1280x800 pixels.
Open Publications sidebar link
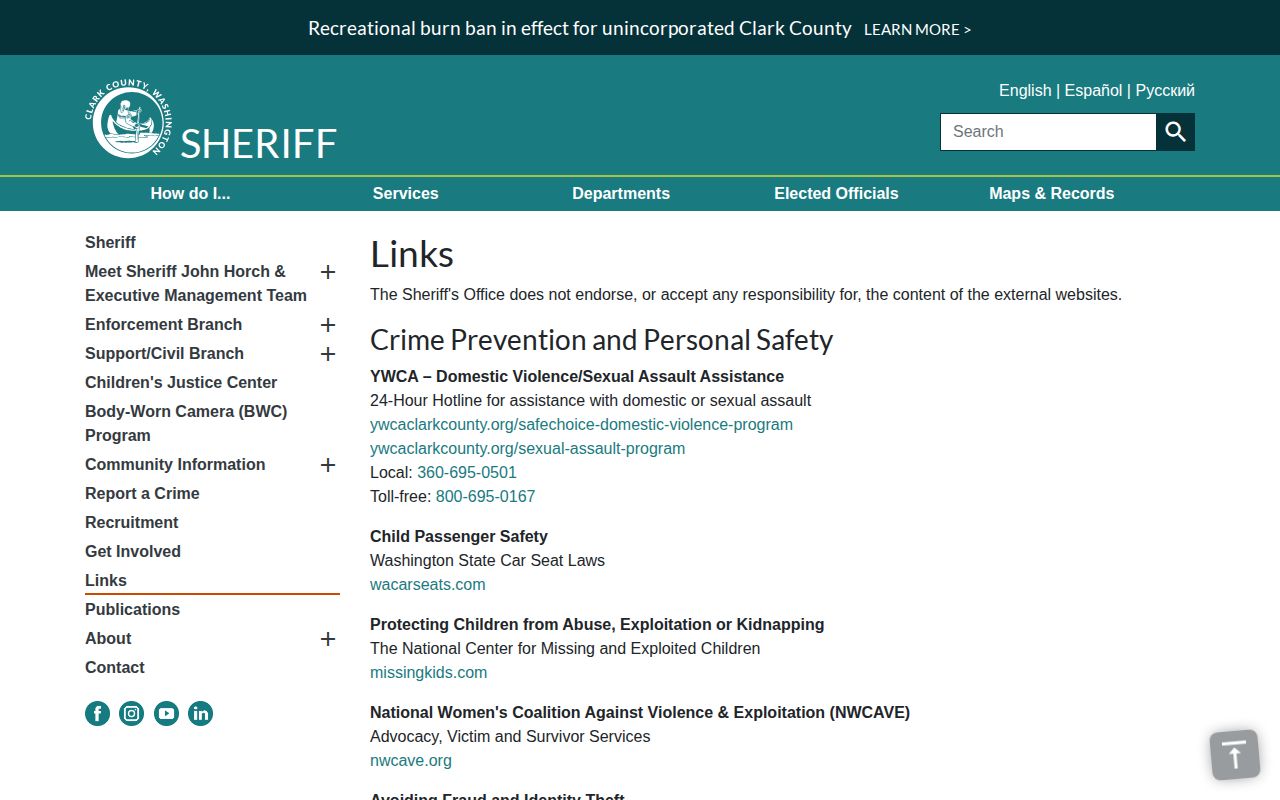(x=132, y=609)
